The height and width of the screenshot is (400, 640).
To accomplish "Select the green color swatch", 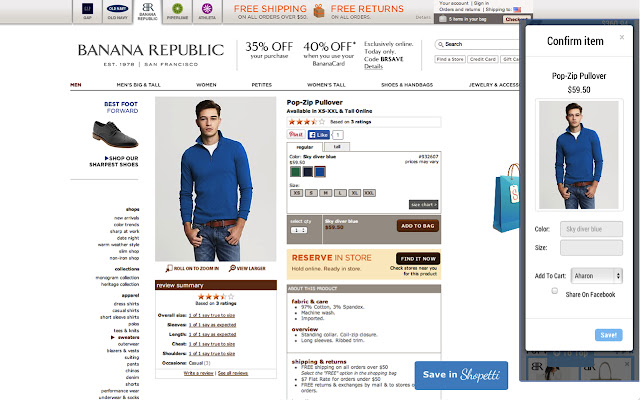I will (x=295, y=172).
